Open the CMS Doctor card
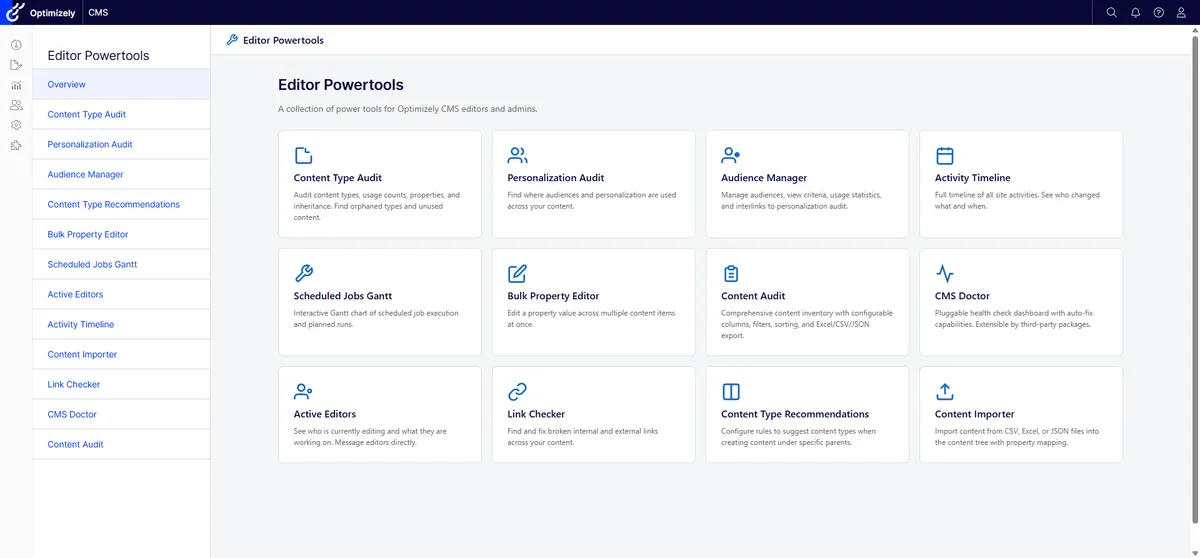The image size is (1200, 558). tap(1020, 302)
